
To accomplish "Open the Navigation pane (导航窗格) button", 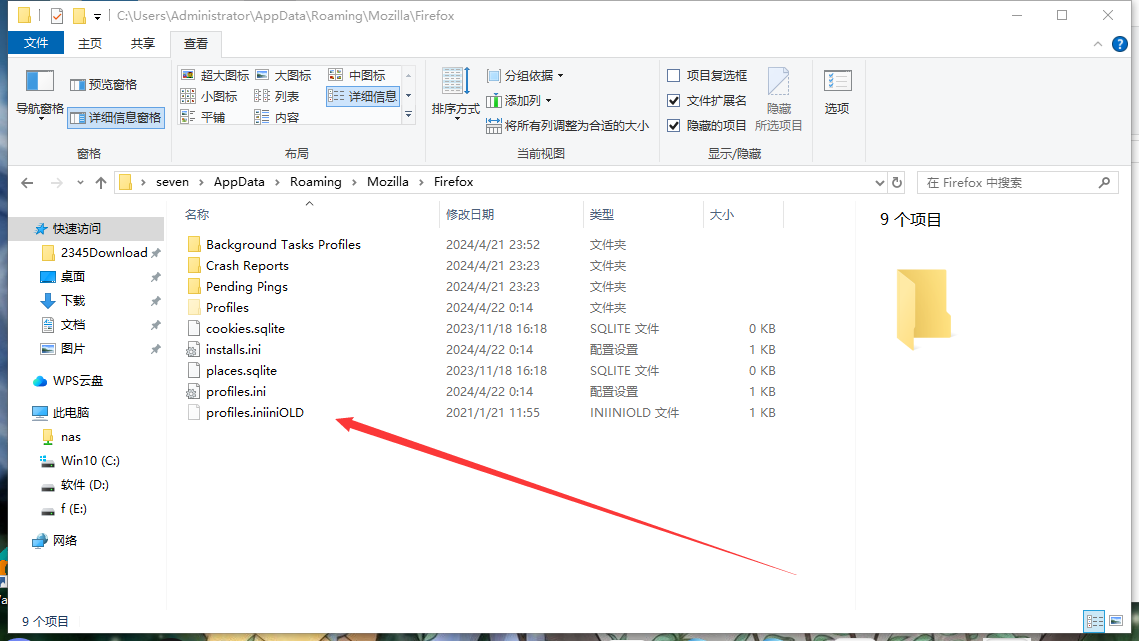I will [39, 94].
